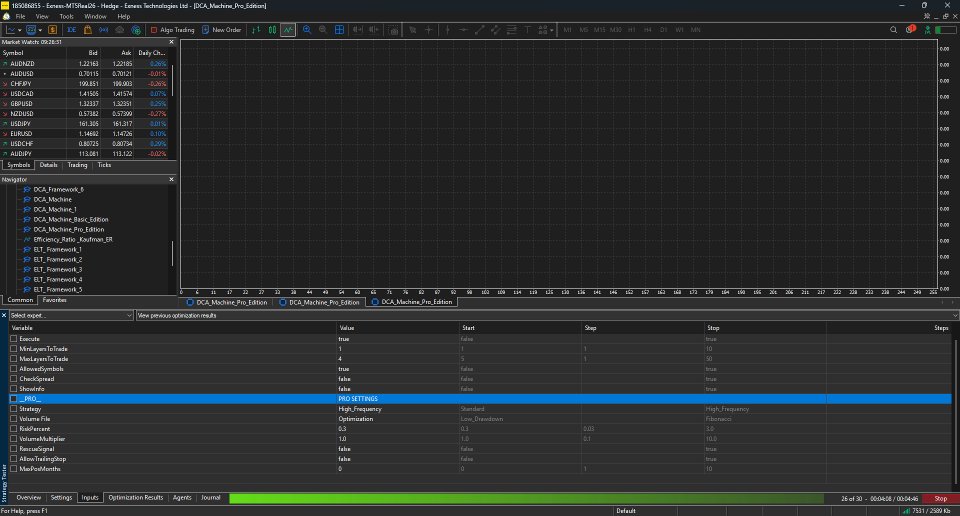Expand the new chart dropdown arrow
The width and height of the screenshot is (960, 516).
click(x=20, y=30)
